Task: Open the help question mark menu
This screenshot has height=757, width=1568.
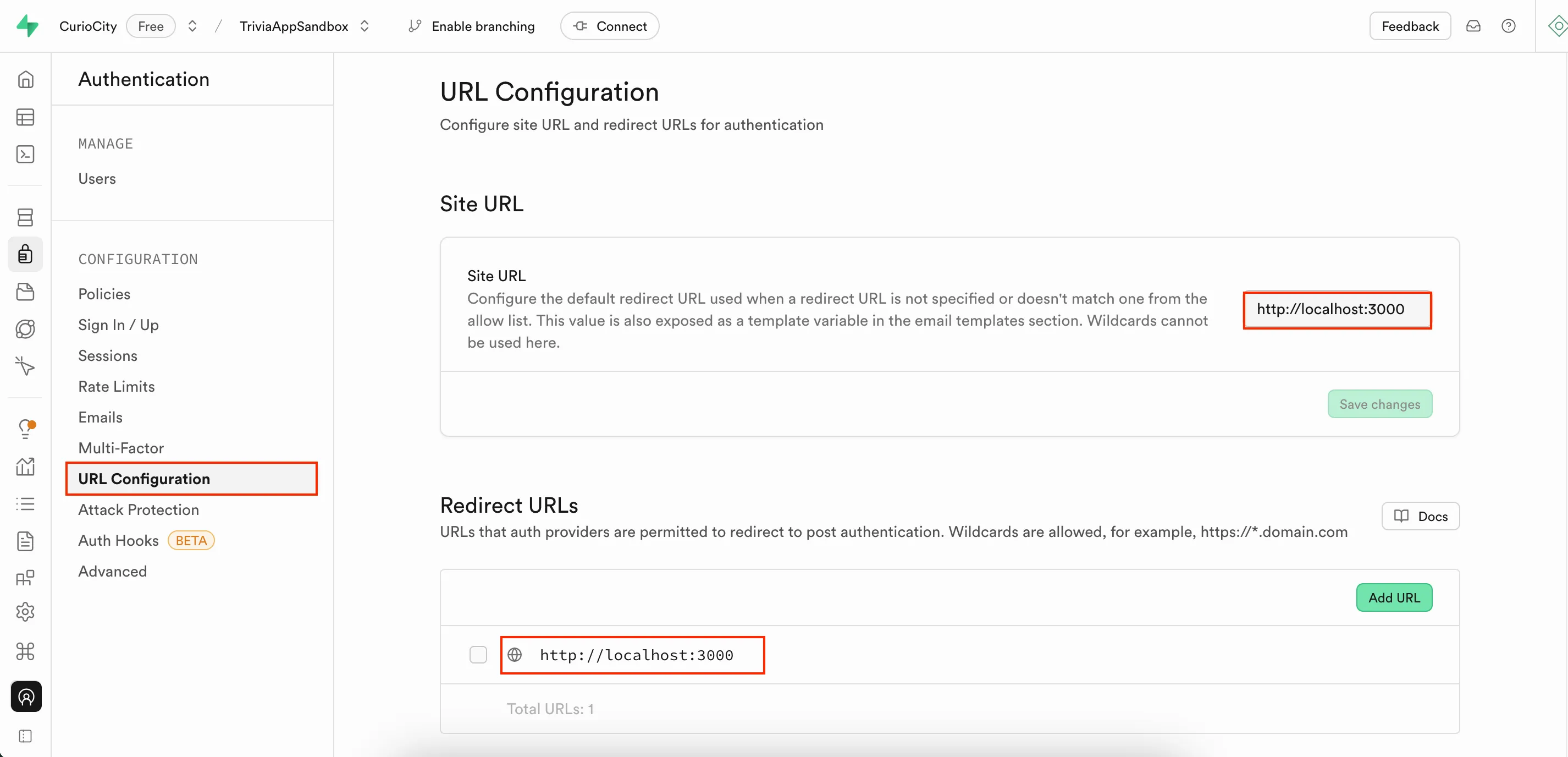Action: (x=1509, y=25)
